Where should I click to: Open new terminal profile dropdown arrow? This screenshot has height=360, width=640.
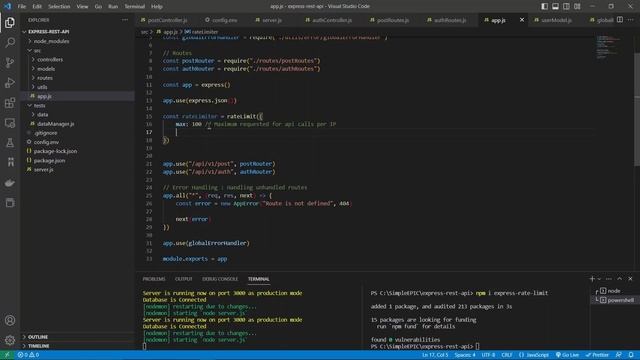599,279
